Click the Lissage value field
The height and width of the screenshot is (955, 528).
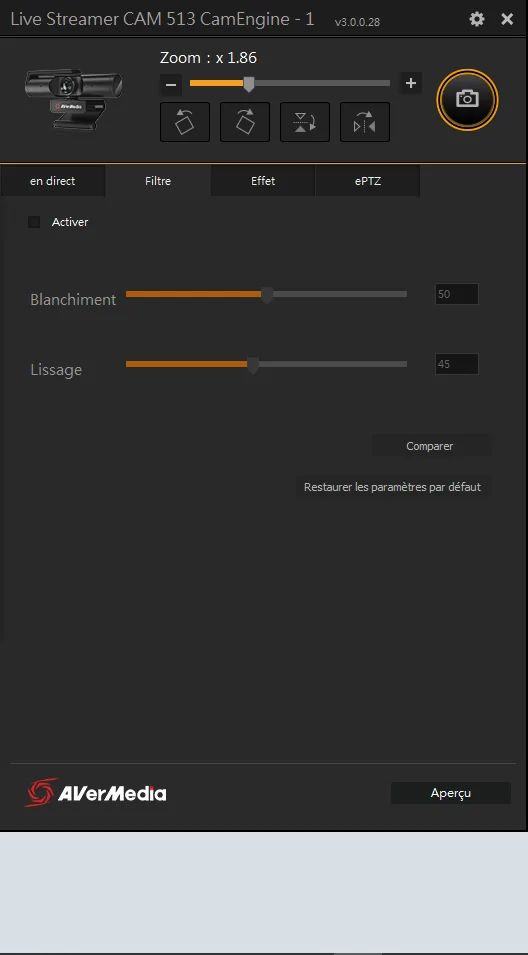pos(457,364)
